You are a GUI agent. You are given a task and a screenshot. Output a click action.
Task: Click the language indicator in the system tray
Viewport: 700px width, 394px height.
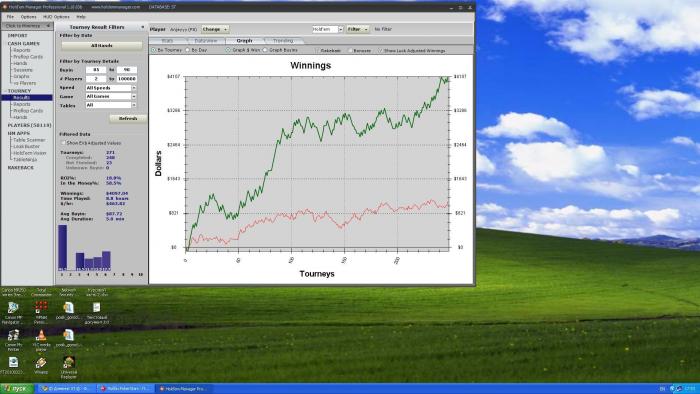[662, 389]
